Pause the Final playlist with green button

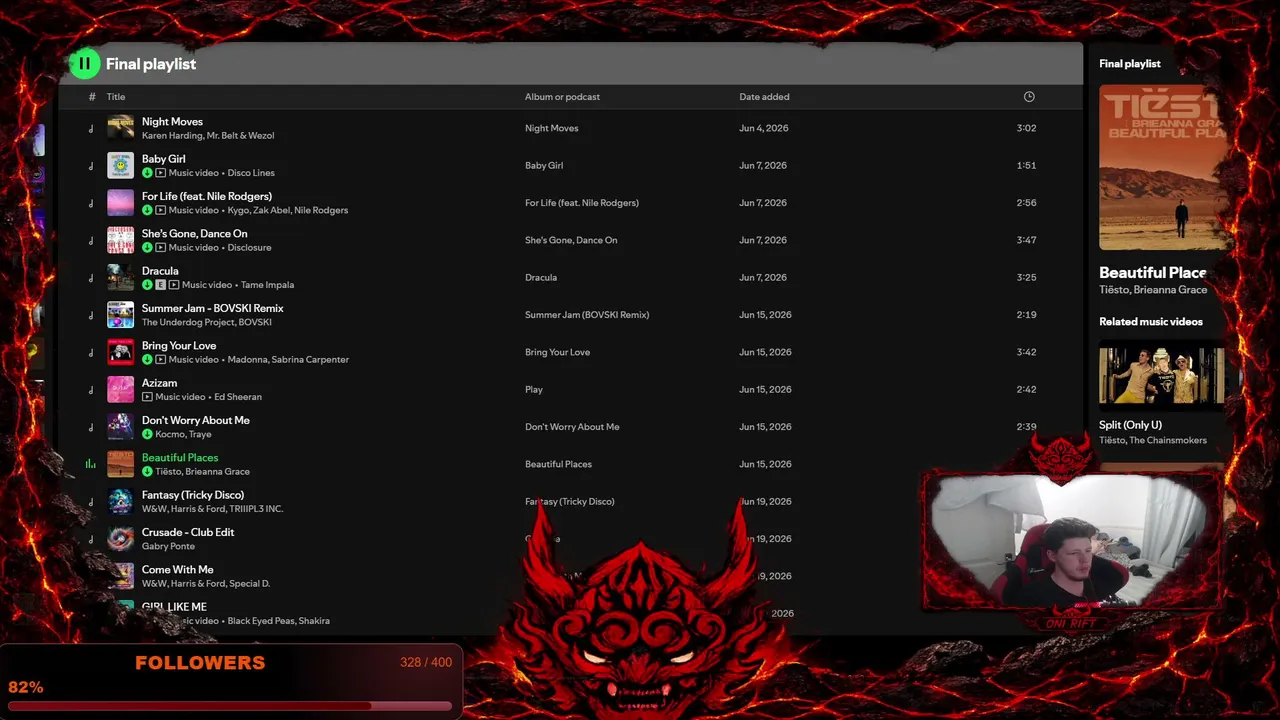85,64
